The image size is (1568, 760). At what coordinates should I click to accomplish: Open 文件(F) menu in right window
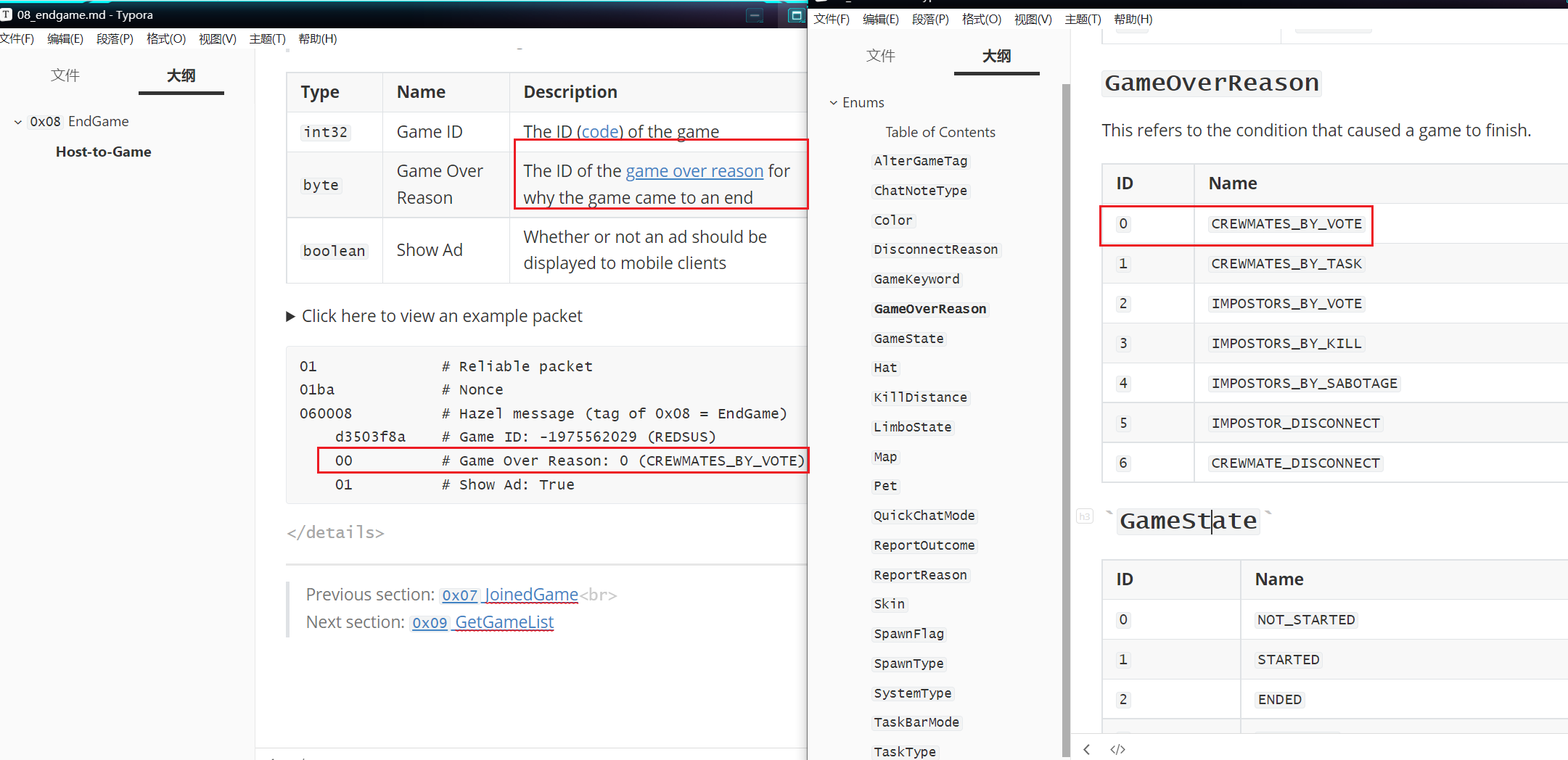(x=832, y=19)
